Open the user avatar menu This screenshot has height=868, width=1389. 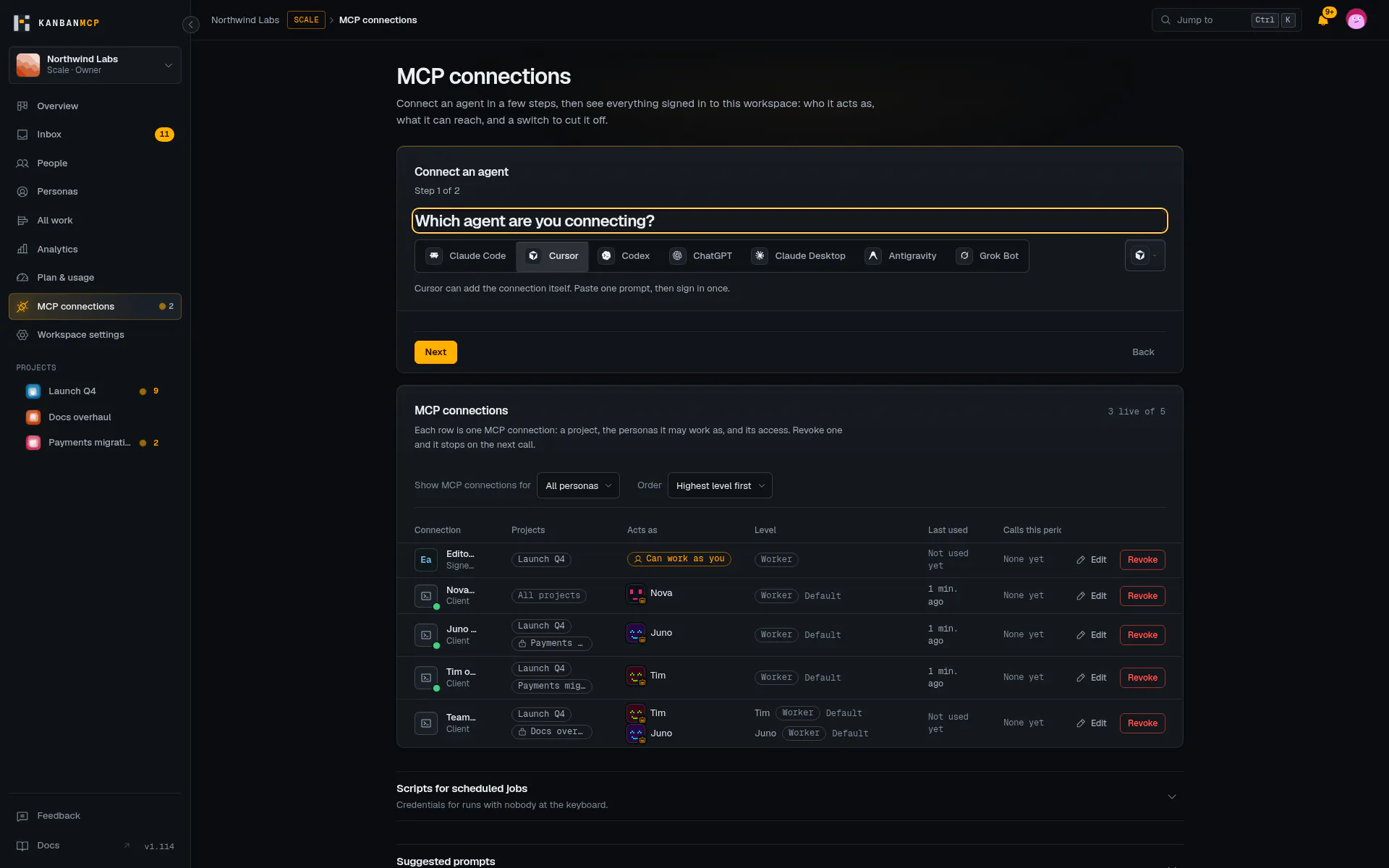1356,20
